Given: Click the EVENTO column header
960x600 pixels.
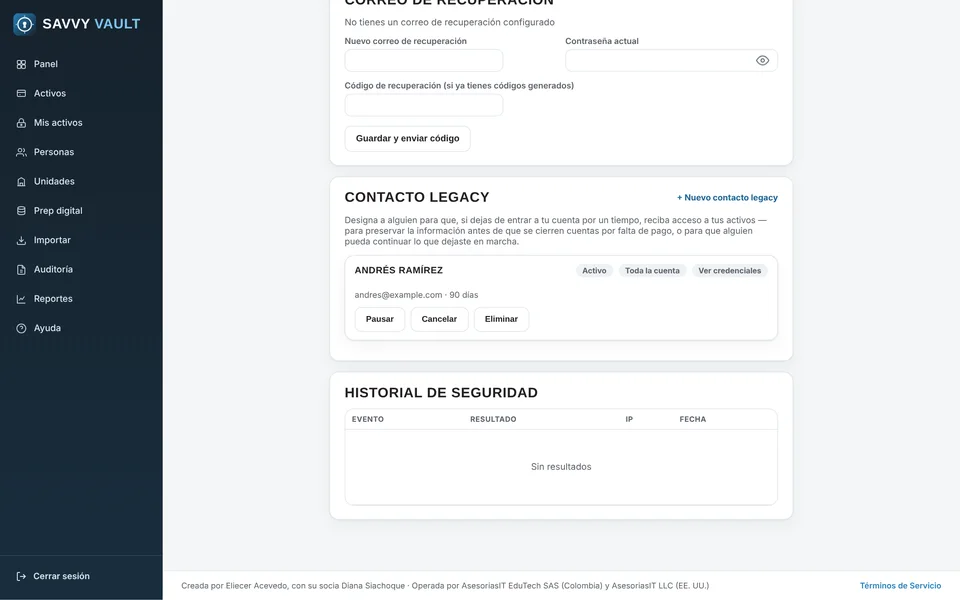Looking at the screenshot, I should pyautogui.click(x=367, y=419).
